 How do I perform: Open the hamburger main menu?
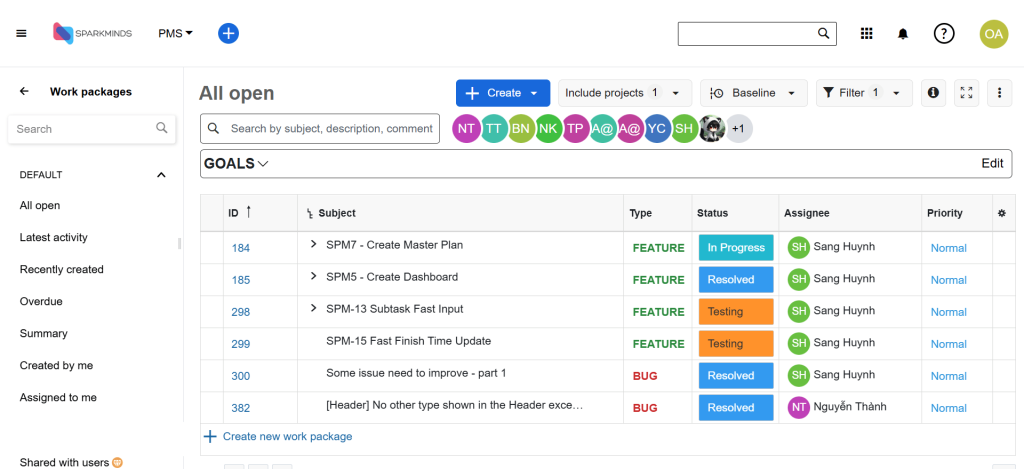pyautogui.click(x=21, y=33)
